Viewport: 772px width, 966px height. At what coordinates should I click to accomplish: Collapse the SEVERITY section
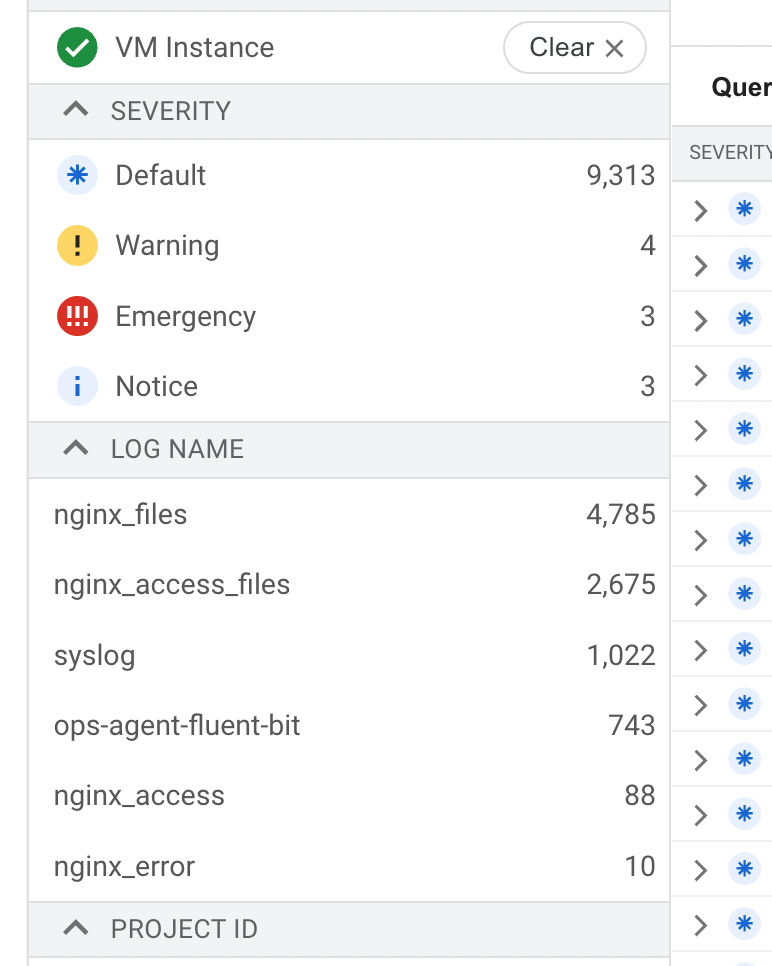76,110
